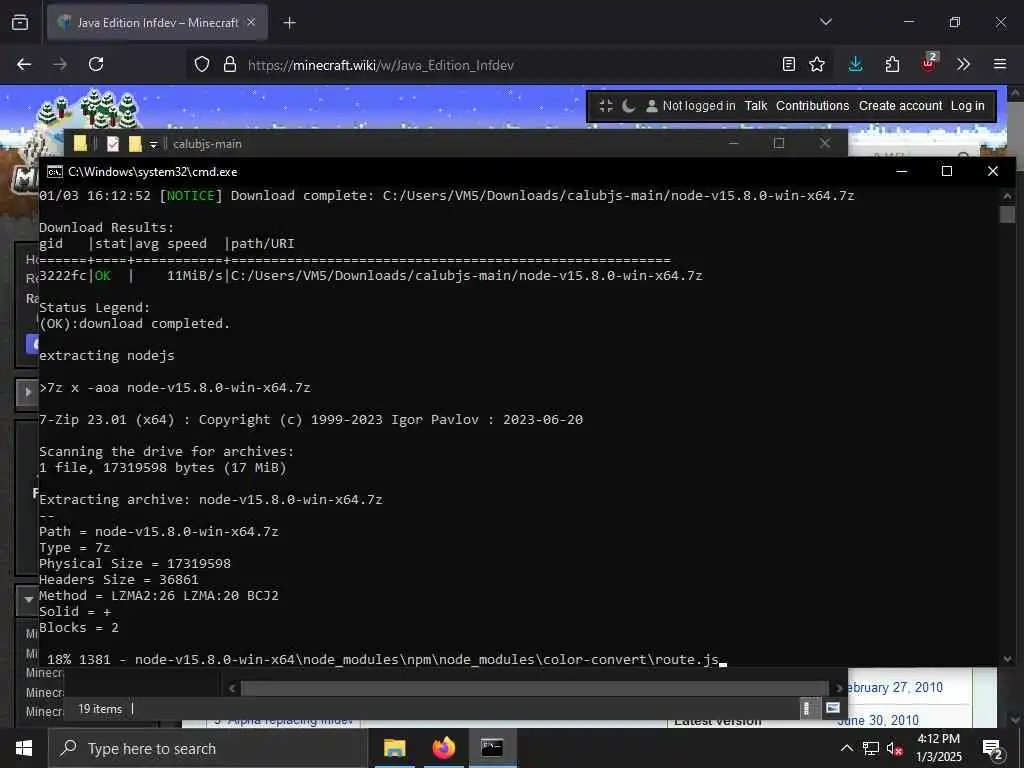Click Command Prompt taskbar icon
This screenshot has height=768, width=1024.
[x=492, y=748]
